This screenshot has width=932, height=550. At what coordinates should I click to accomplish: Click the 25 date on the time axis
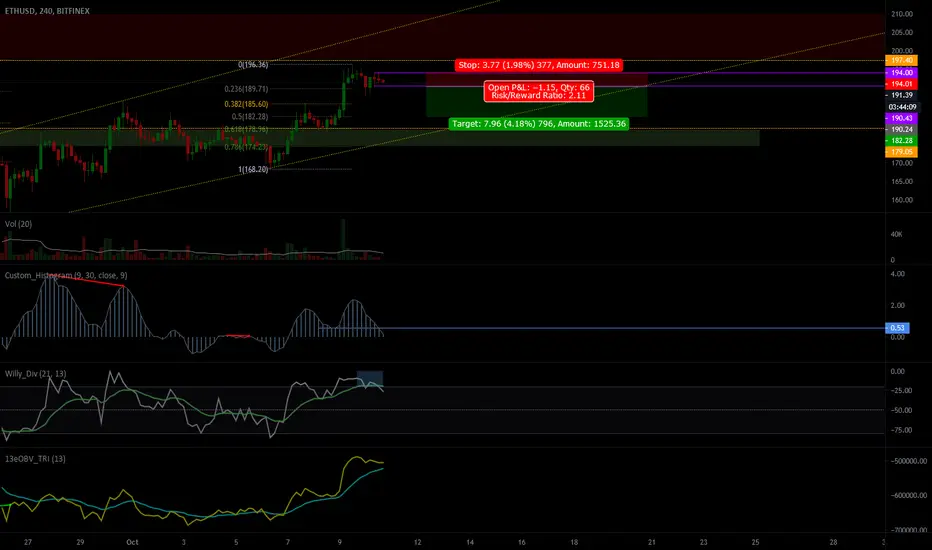[x=755, y=542]
